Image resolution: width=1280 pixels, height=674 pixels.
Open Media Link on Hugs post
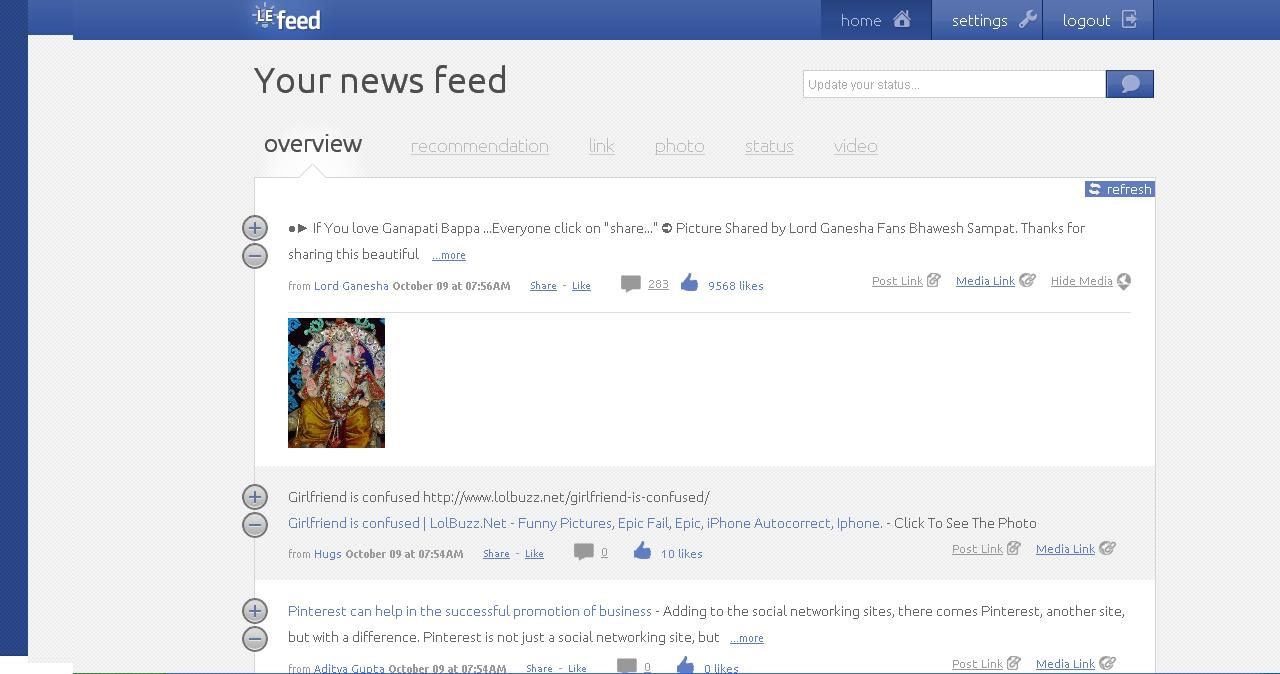(x=1075, y=549)
